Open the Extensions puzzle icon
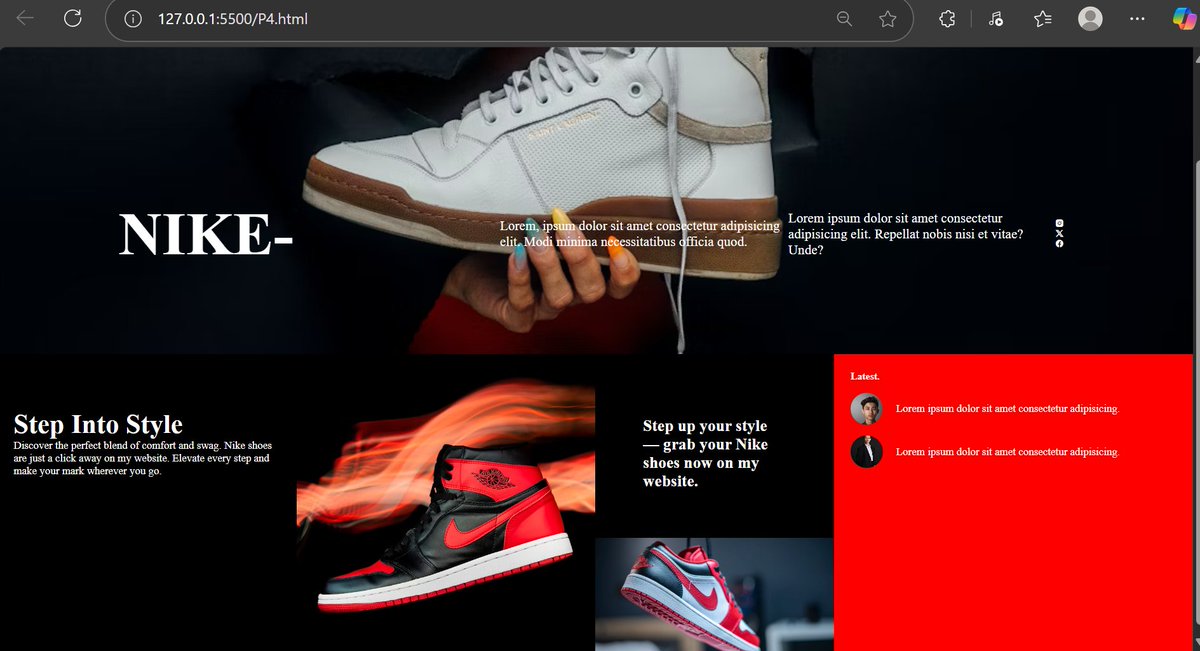Viewport: 1200px width, 651px height. click(x=947, y=19)
